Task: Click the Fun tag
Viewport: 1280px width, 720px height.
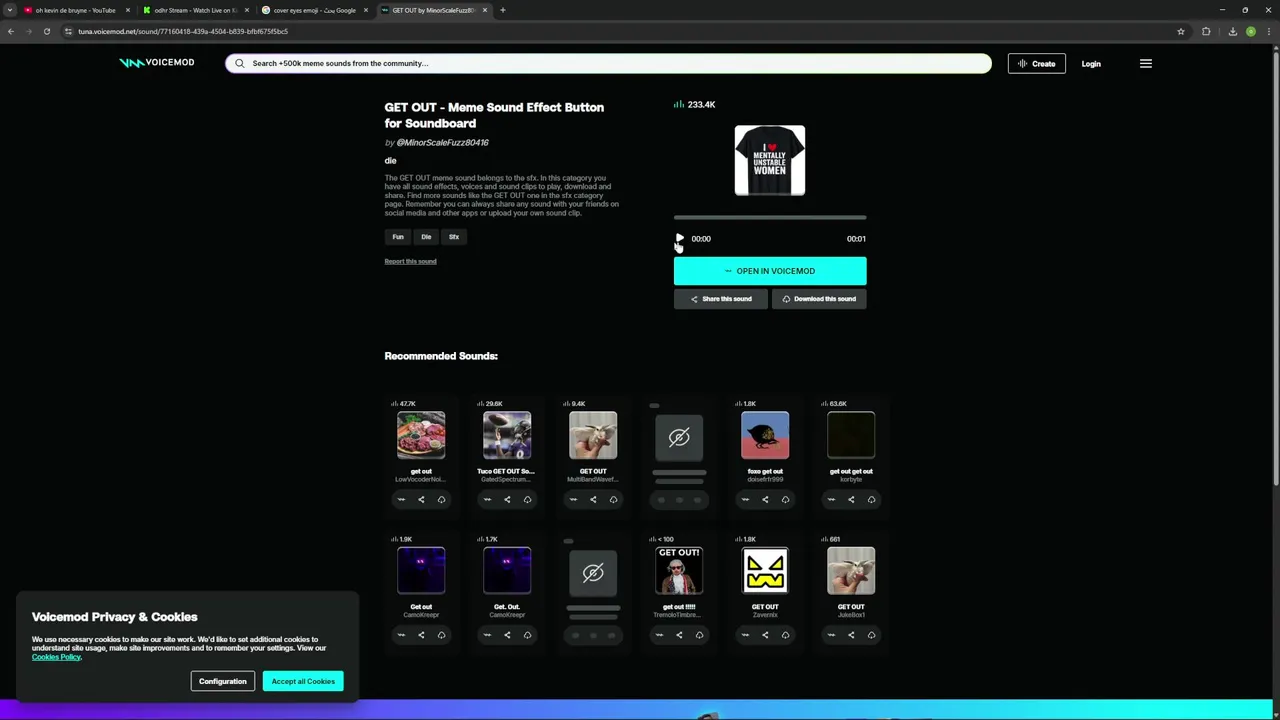Action: 398,237
